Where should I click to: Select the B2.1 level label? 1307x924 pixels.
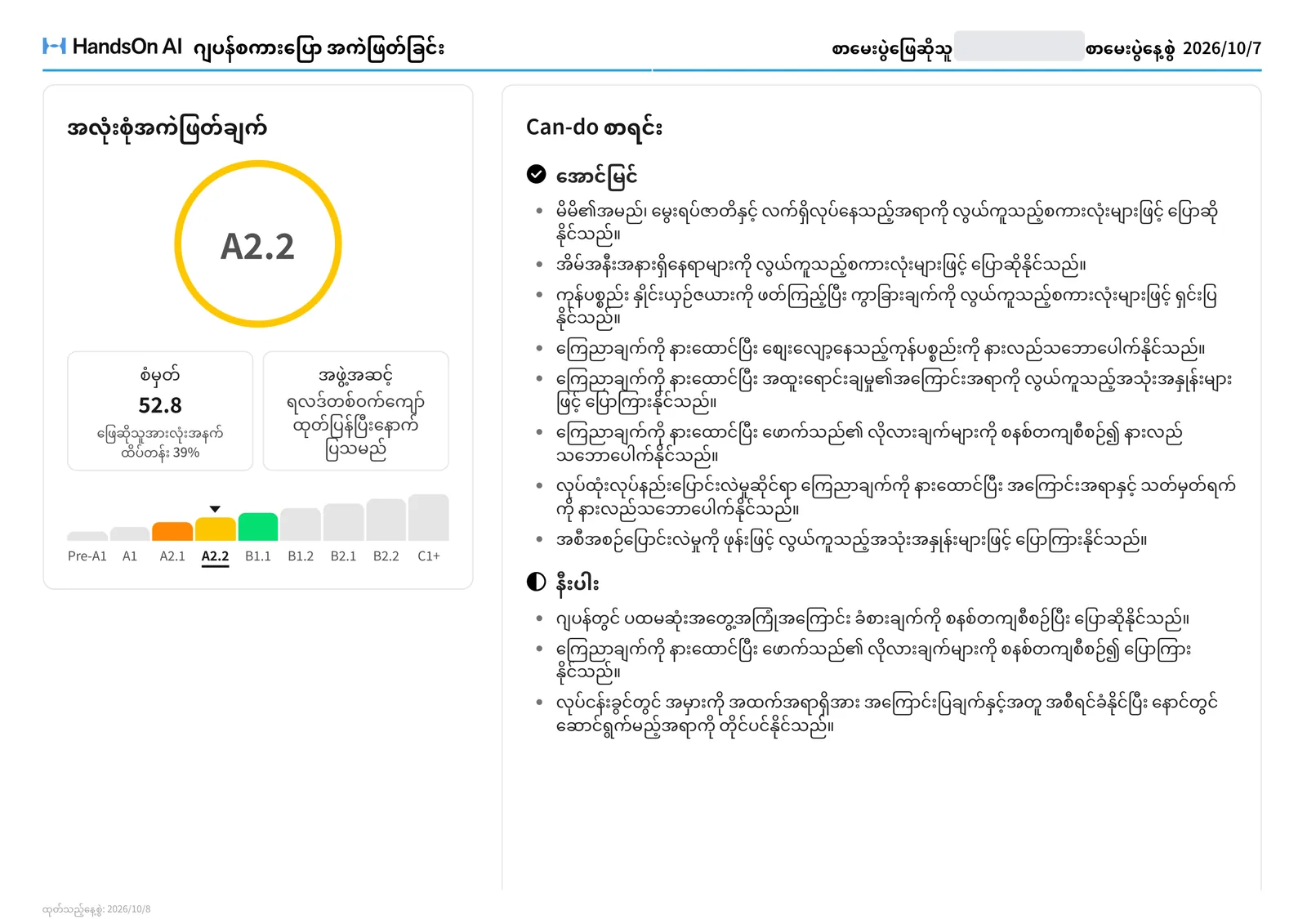point(343,556)
